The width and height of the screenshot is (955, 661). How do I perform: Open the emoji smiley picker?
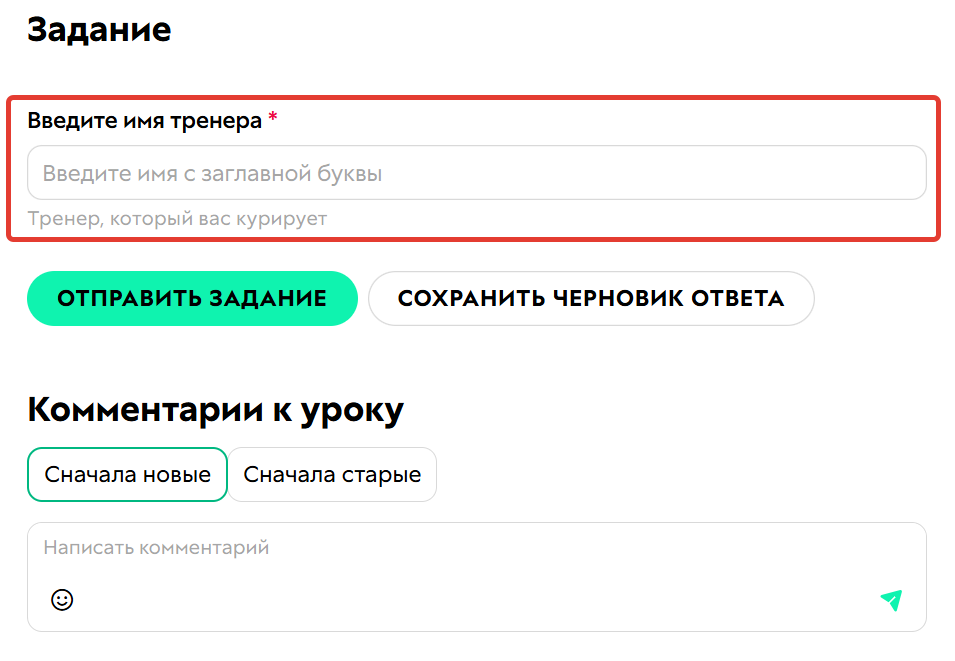point(62,600)
